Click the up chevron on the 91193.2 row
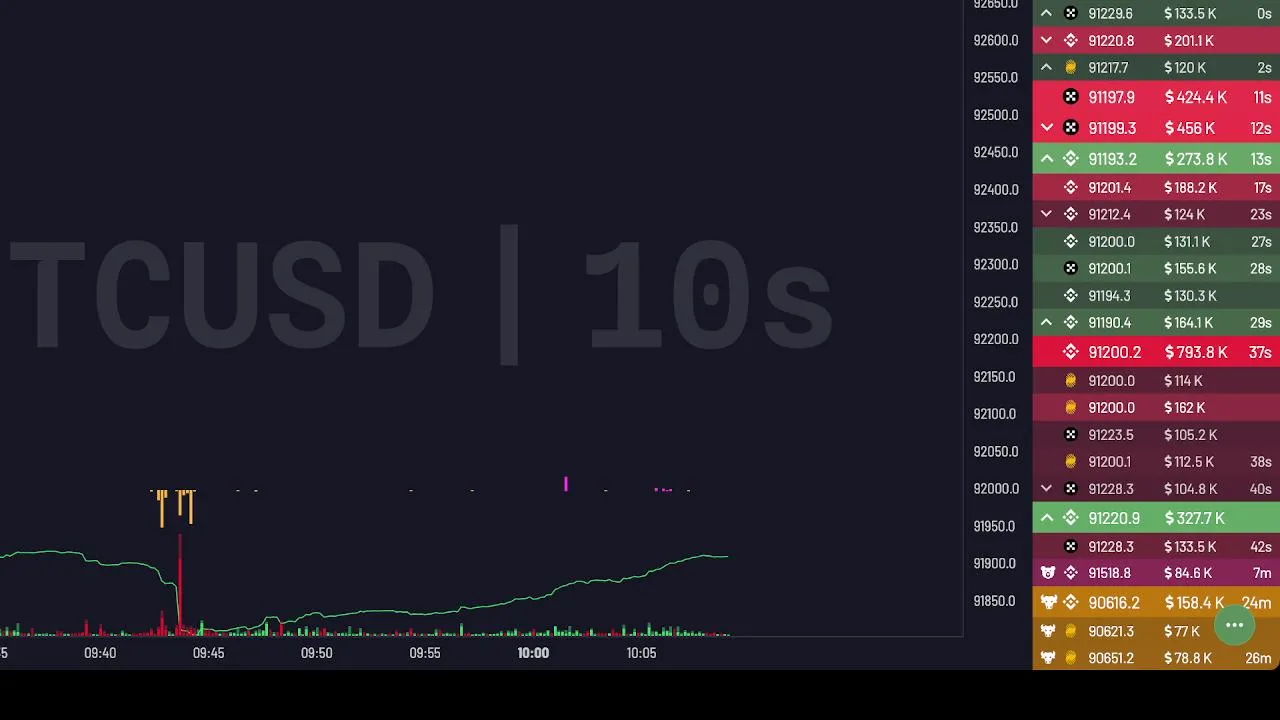The height and width of the screenshot is (720, 1280). click(x=1046, y=159)
